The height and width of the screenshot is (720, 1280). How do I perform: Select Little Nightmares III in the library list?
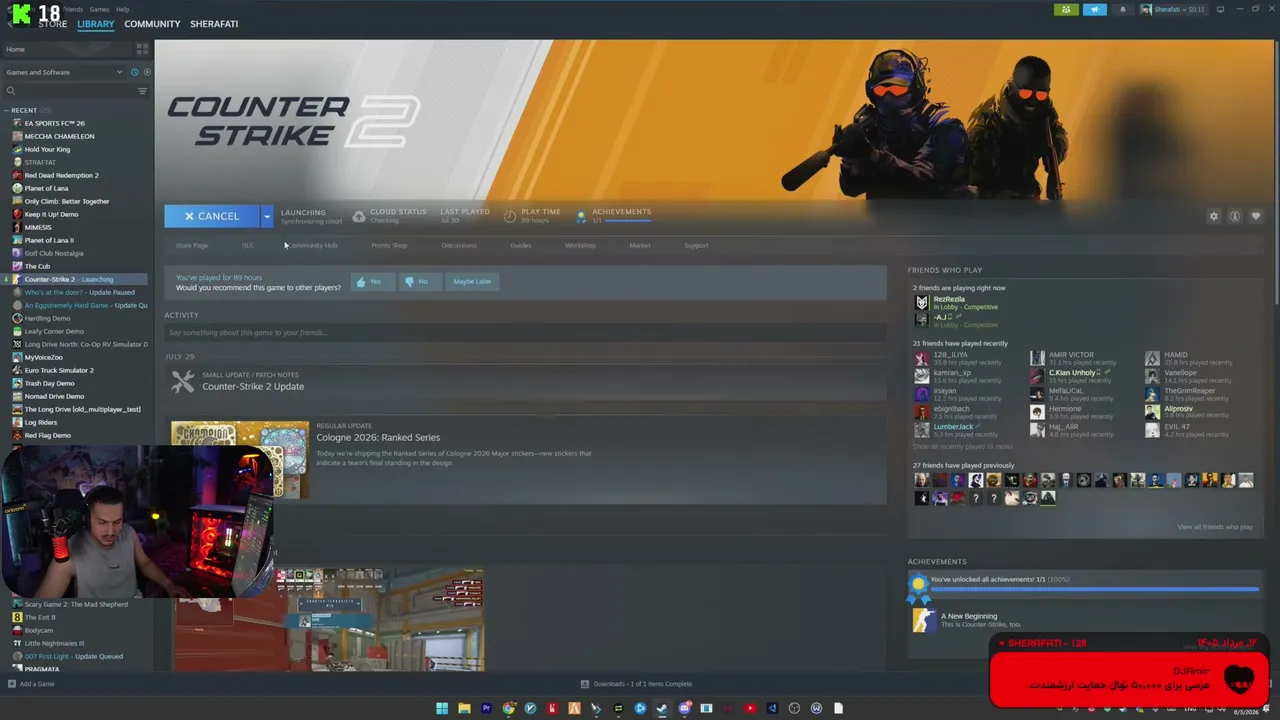click(54, 643)
